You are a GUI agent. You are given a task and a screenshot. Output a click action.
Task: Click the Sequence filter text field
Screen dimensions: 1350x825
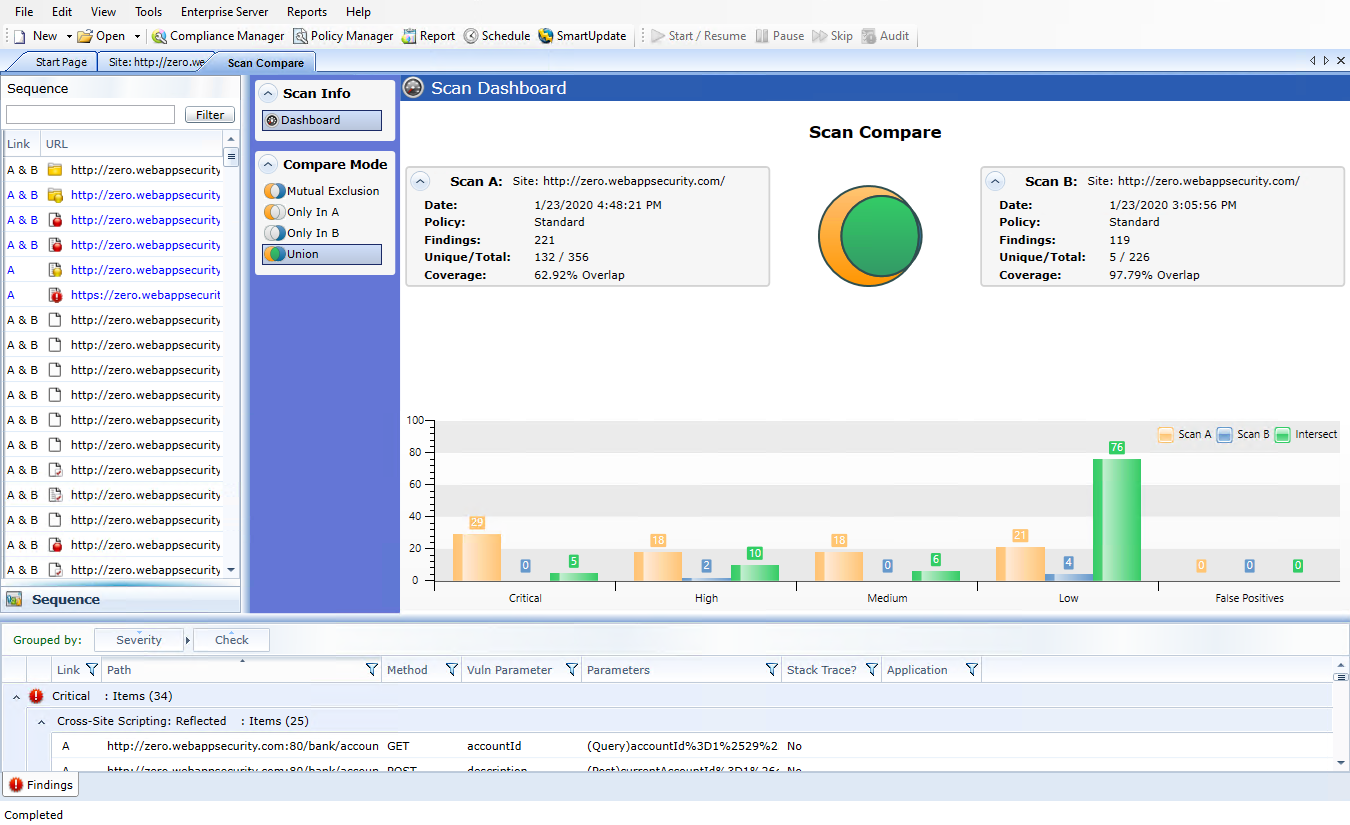[90, 115]
